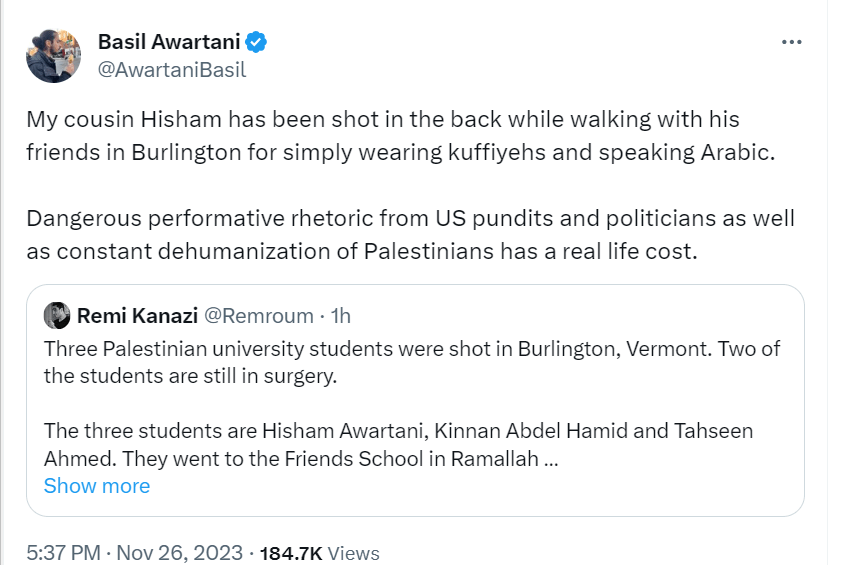Open Basil Awartani's profile picture
The image size is (867, 565).
coord(53,55)
